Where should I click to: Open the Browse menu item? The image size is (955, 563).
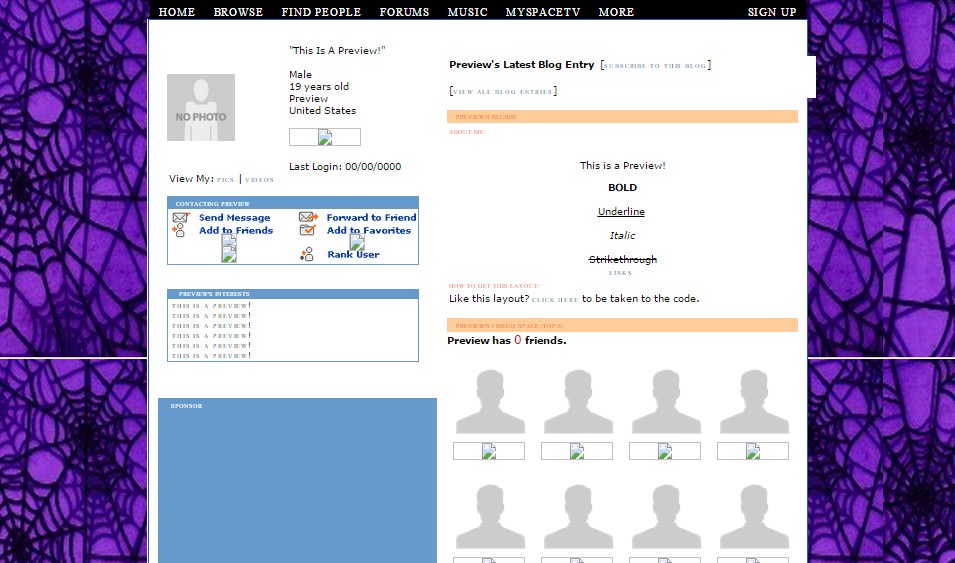[238, 12]
